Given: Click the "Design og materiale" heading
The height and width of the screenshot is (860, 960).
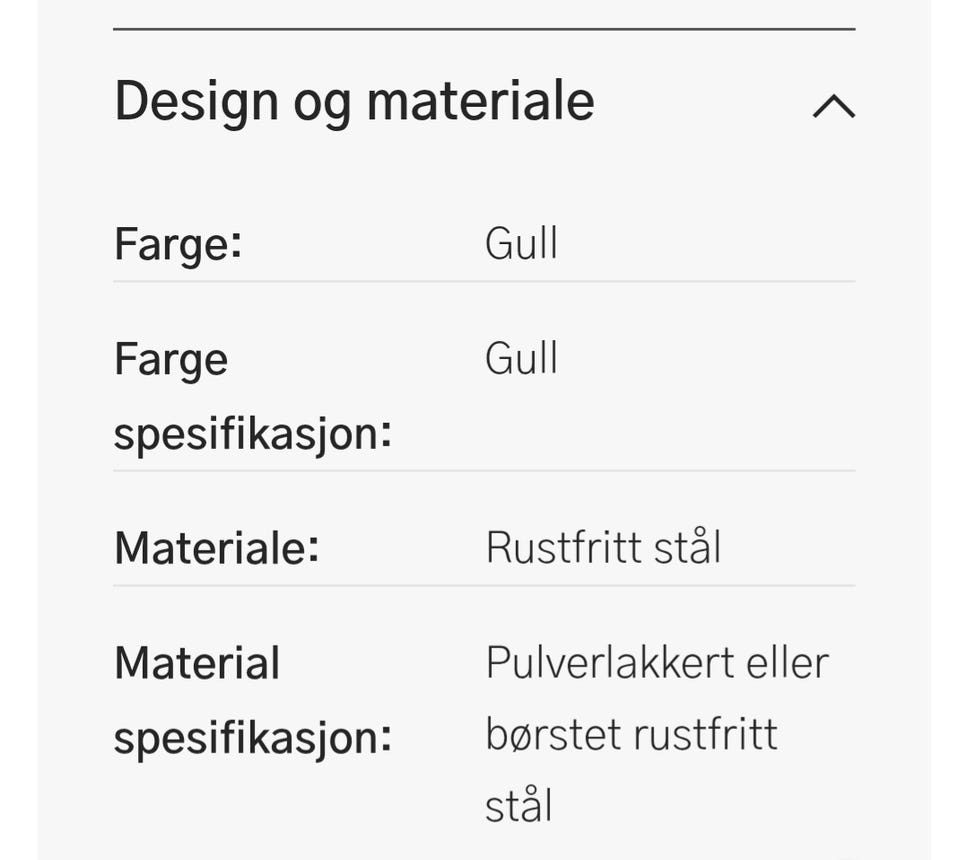Looking at the screenshot, I should click(x=354, y=101).
